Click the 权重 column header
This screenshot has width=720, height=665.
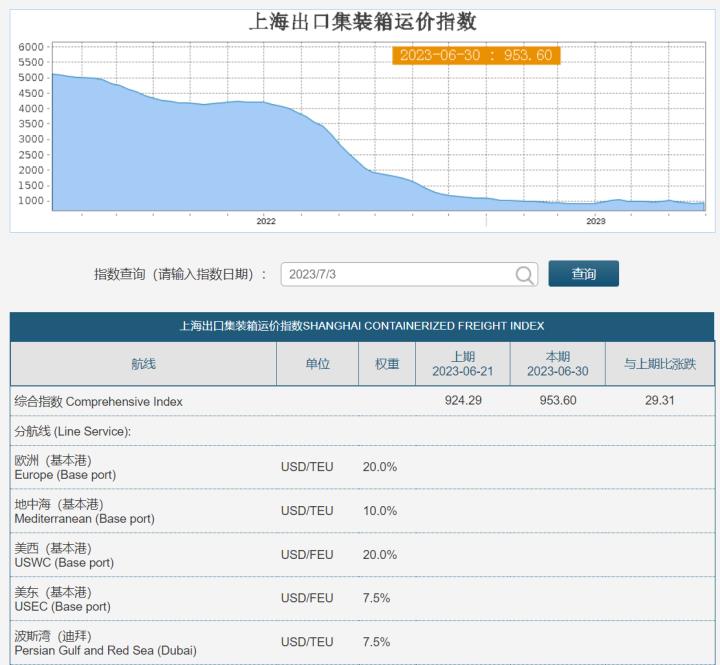point(387,364)
